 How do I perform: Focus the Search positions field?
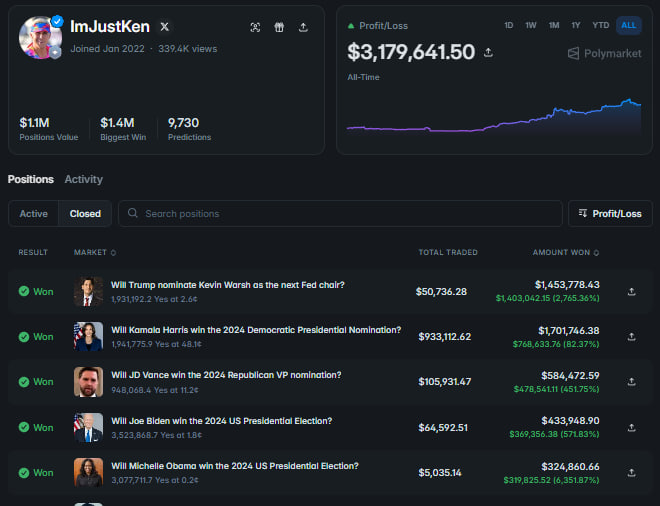coord(340,213)
